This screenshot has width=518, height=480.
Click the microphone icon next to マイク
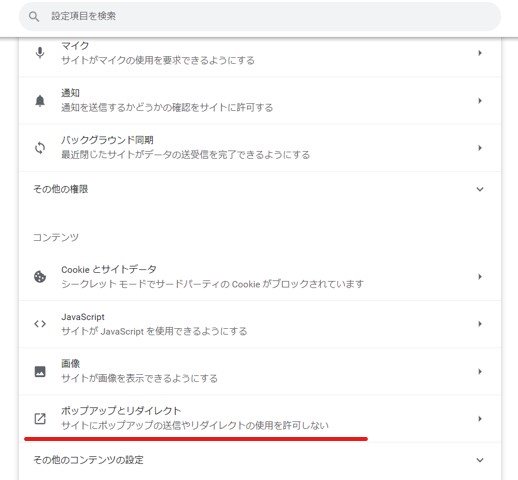tap(40, 53)
